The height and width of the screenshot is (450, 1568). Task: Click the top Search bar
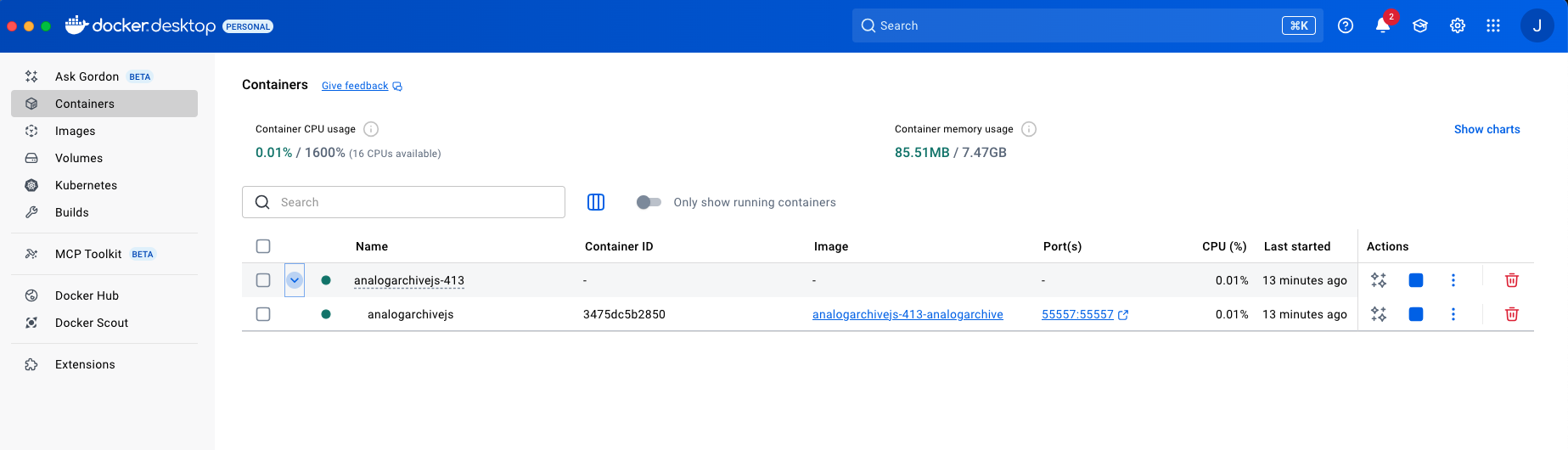tap(1087, 25)
